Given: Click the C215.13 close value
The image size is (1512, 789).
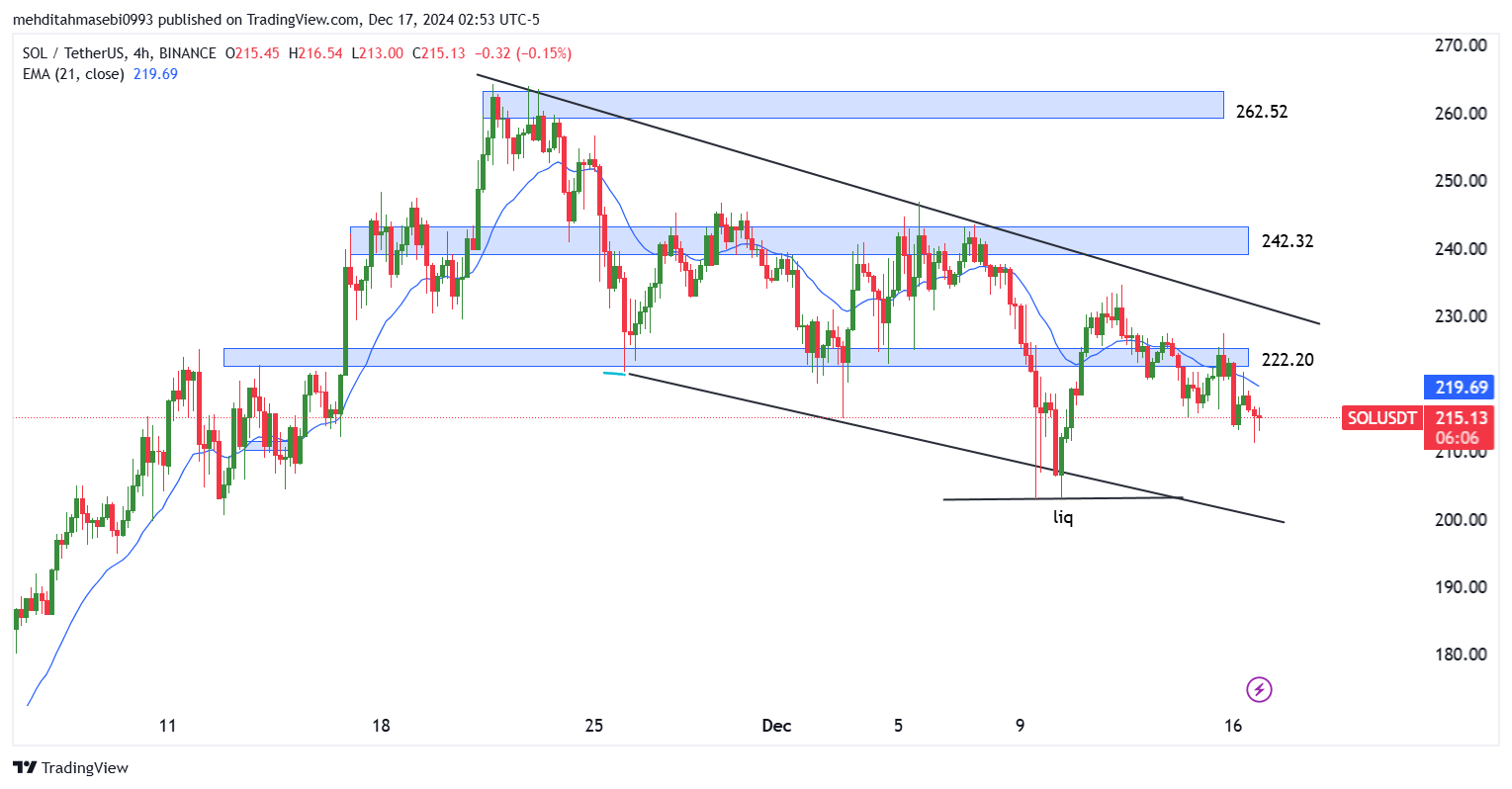Looking at the screenshot, I should coord(438,53).
